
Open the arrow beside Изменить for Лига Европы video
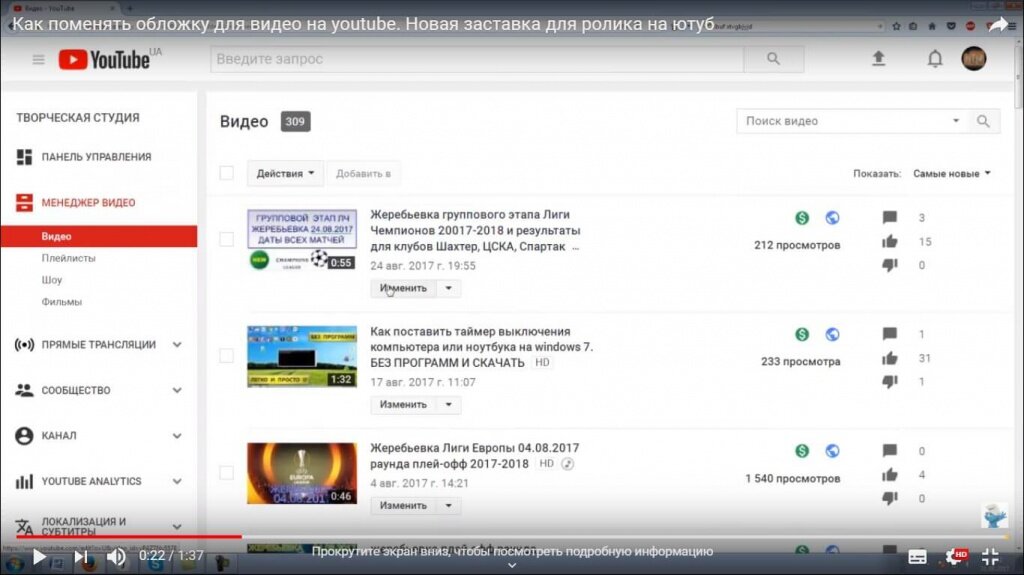(x=449, y=506)
